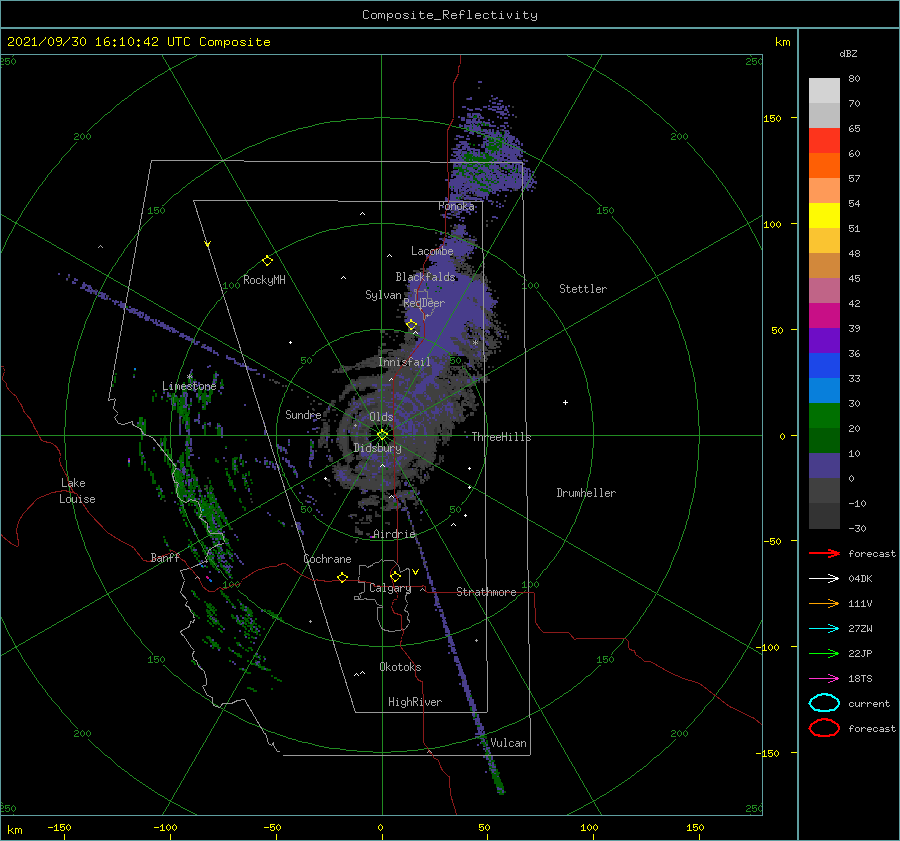Viewport: 900px width, 841px height.
Task: Click the Sylvan label
Action: (383, 295)
